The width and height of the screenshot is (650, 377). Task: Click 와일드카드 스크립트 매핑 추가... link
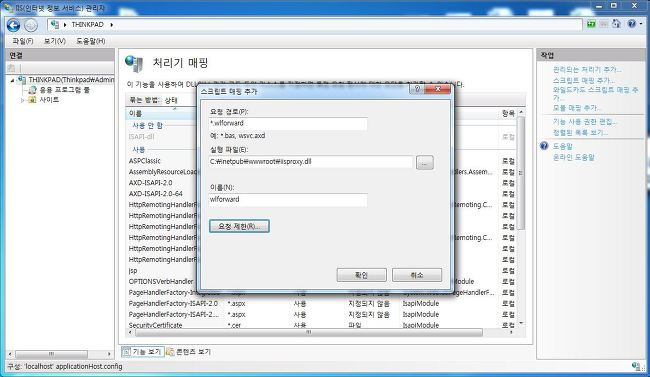595,93
